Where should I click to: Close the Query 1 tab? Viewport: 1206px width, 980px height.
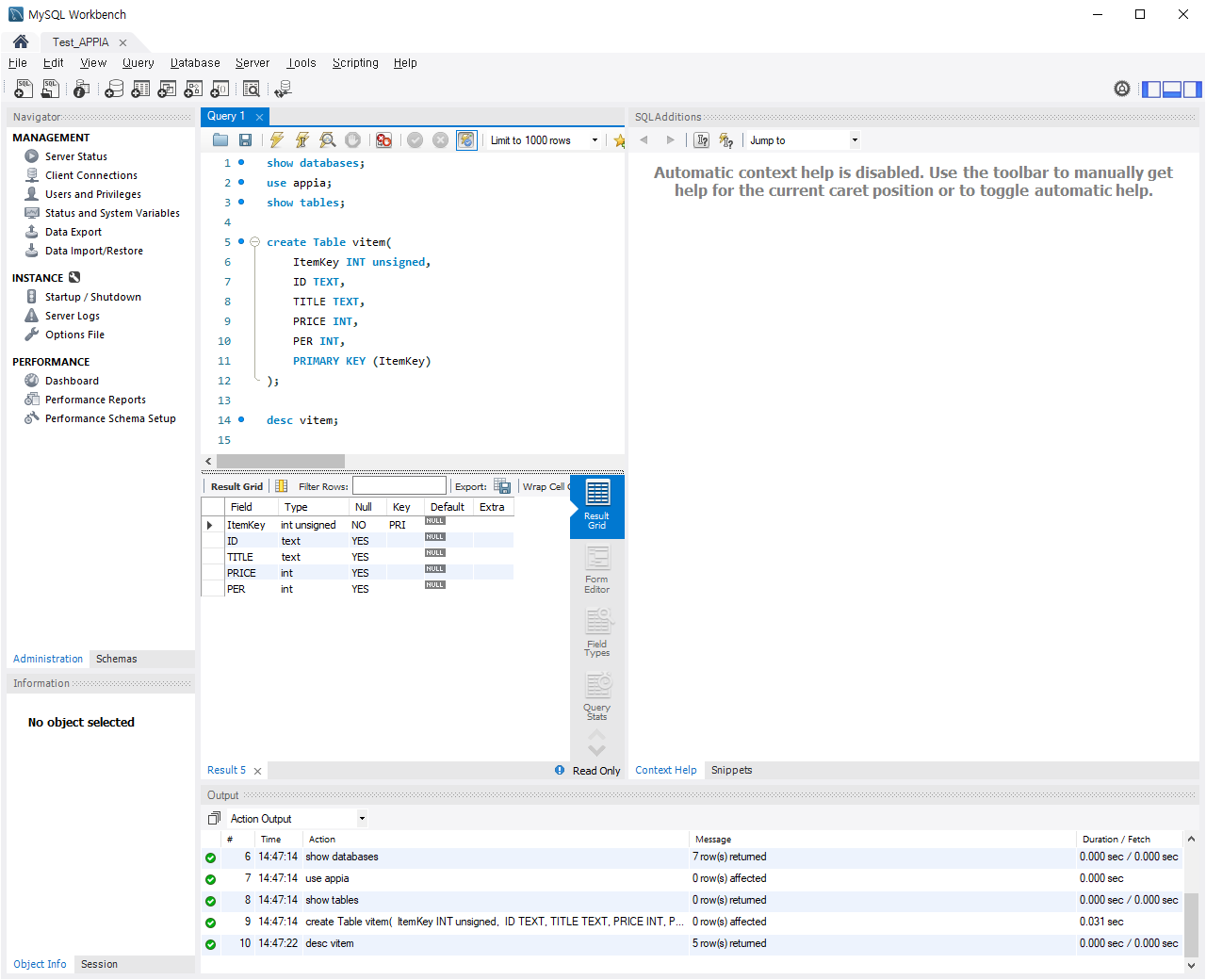(x=259, y=117)
